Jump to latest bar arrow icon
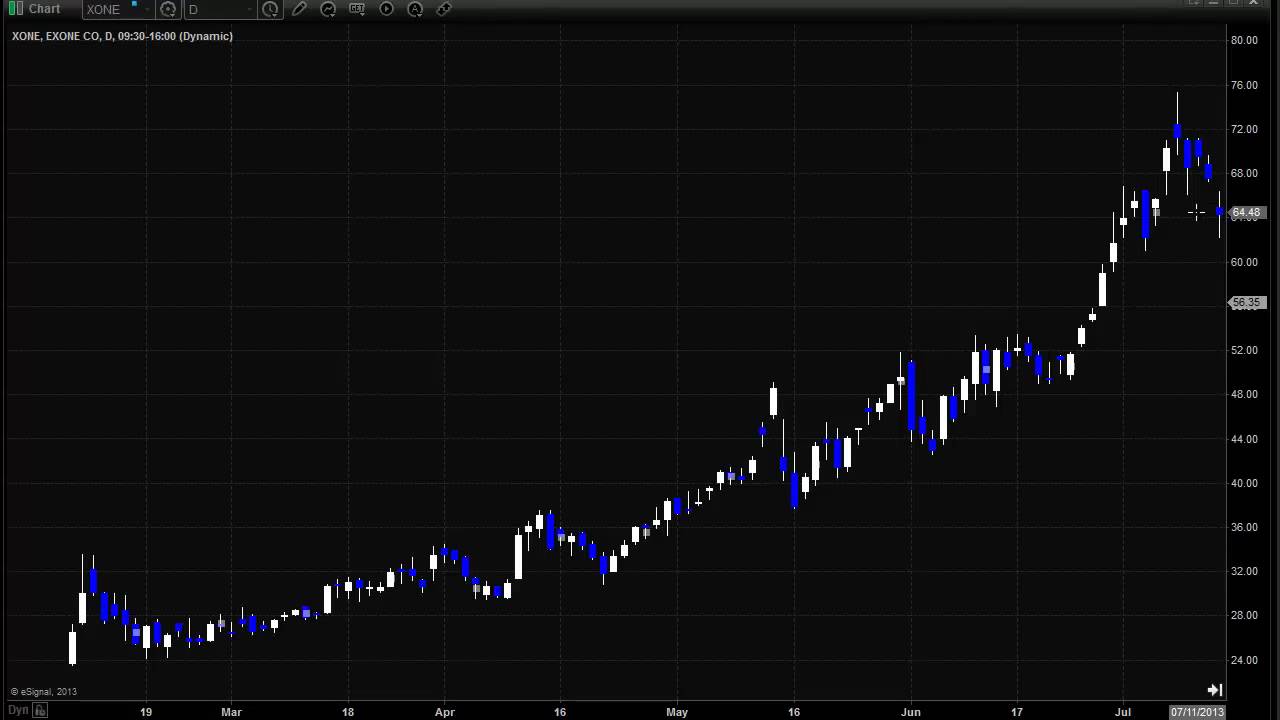The height and width of the screenshot is (720, 1280). pyautogui.click(x=1214, y=690)
